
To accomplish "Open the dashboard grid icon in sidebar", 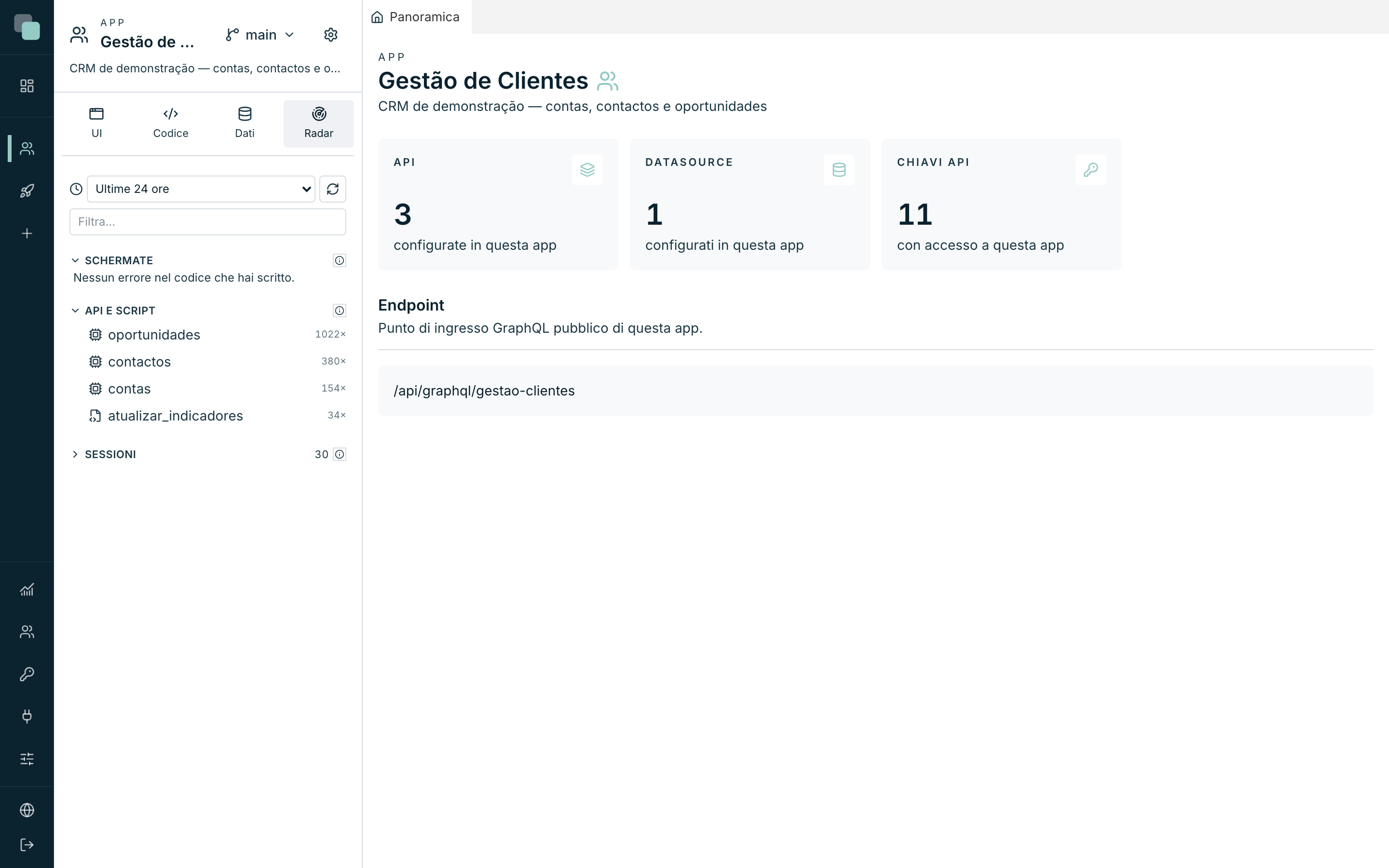I will 27,85.
